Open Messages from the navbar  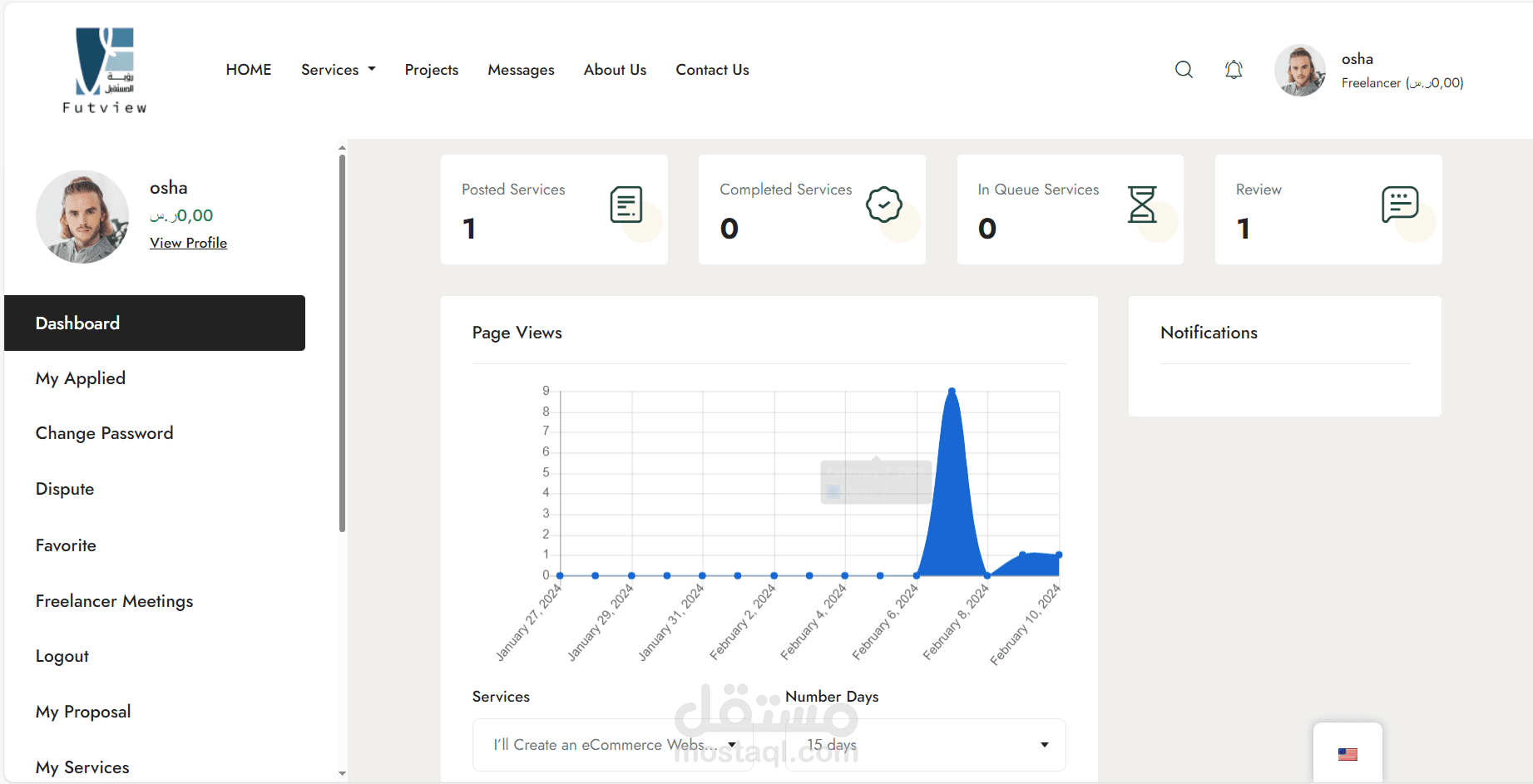[522, 70]
